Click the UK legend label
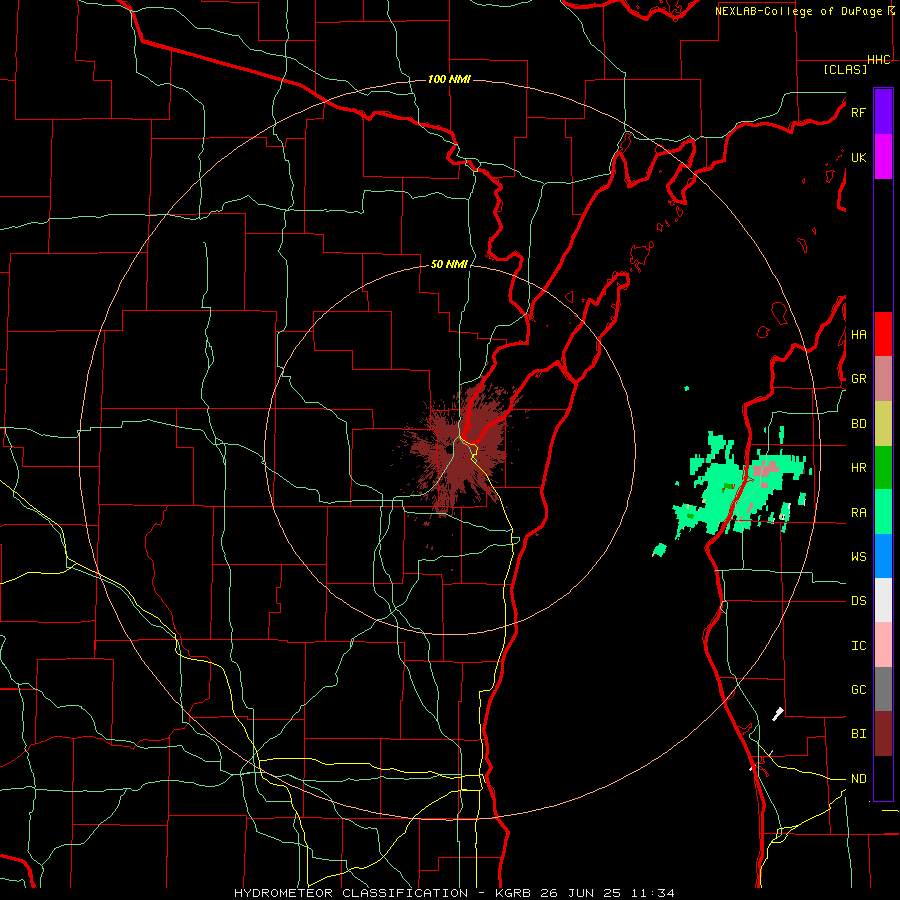900x900 pixels. [858, 157]
